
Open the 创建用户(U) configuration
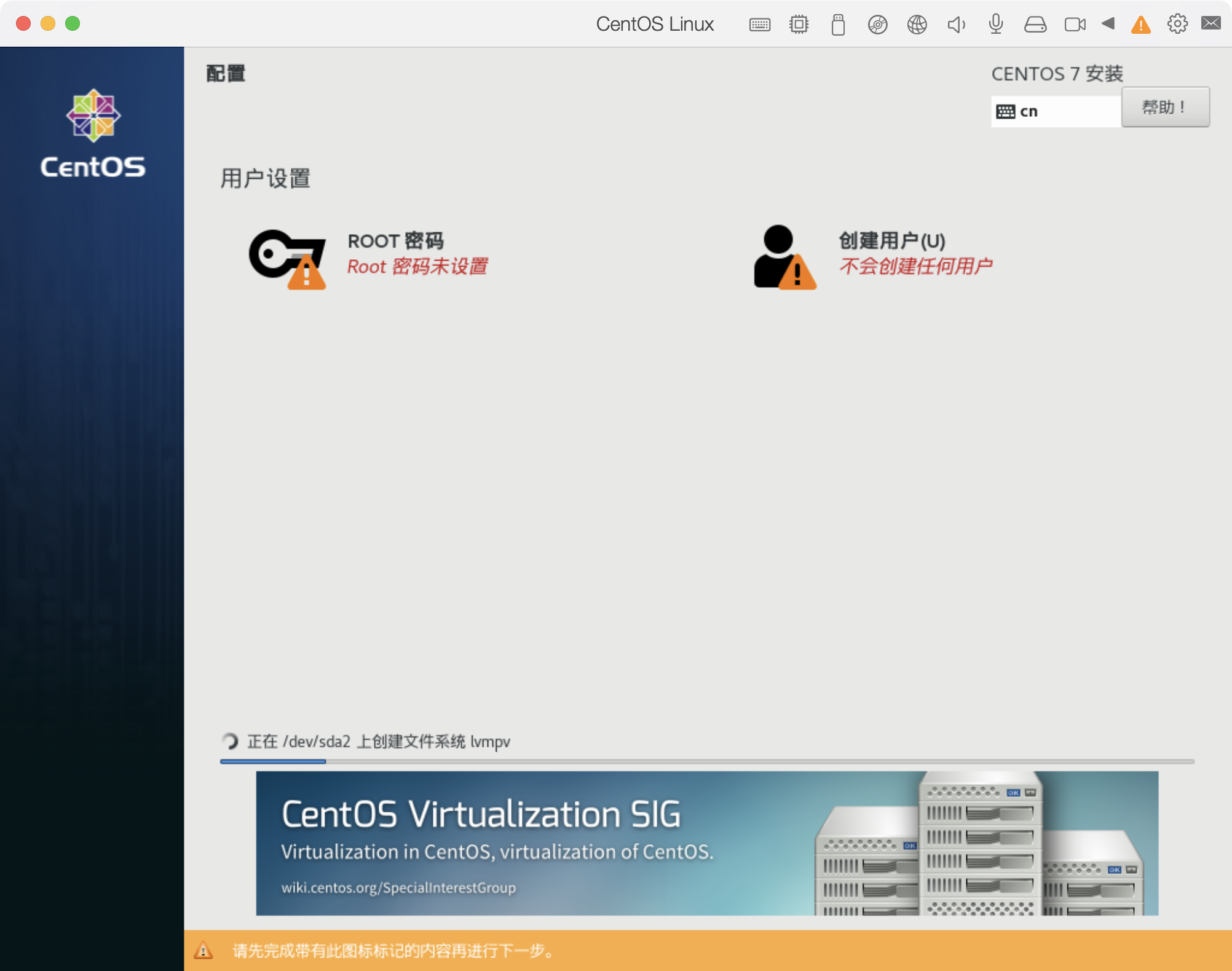pyautogui.click(x=891, y=253)
